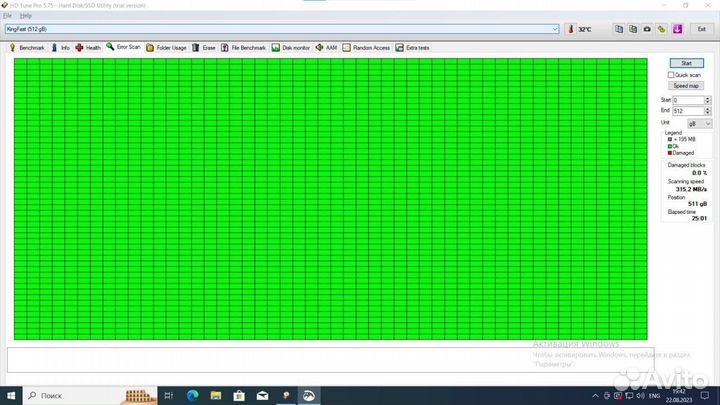This screenshot has width=720, height=405.
Task: Open the Windows Start menu
Action: click(x=11, y=395)
